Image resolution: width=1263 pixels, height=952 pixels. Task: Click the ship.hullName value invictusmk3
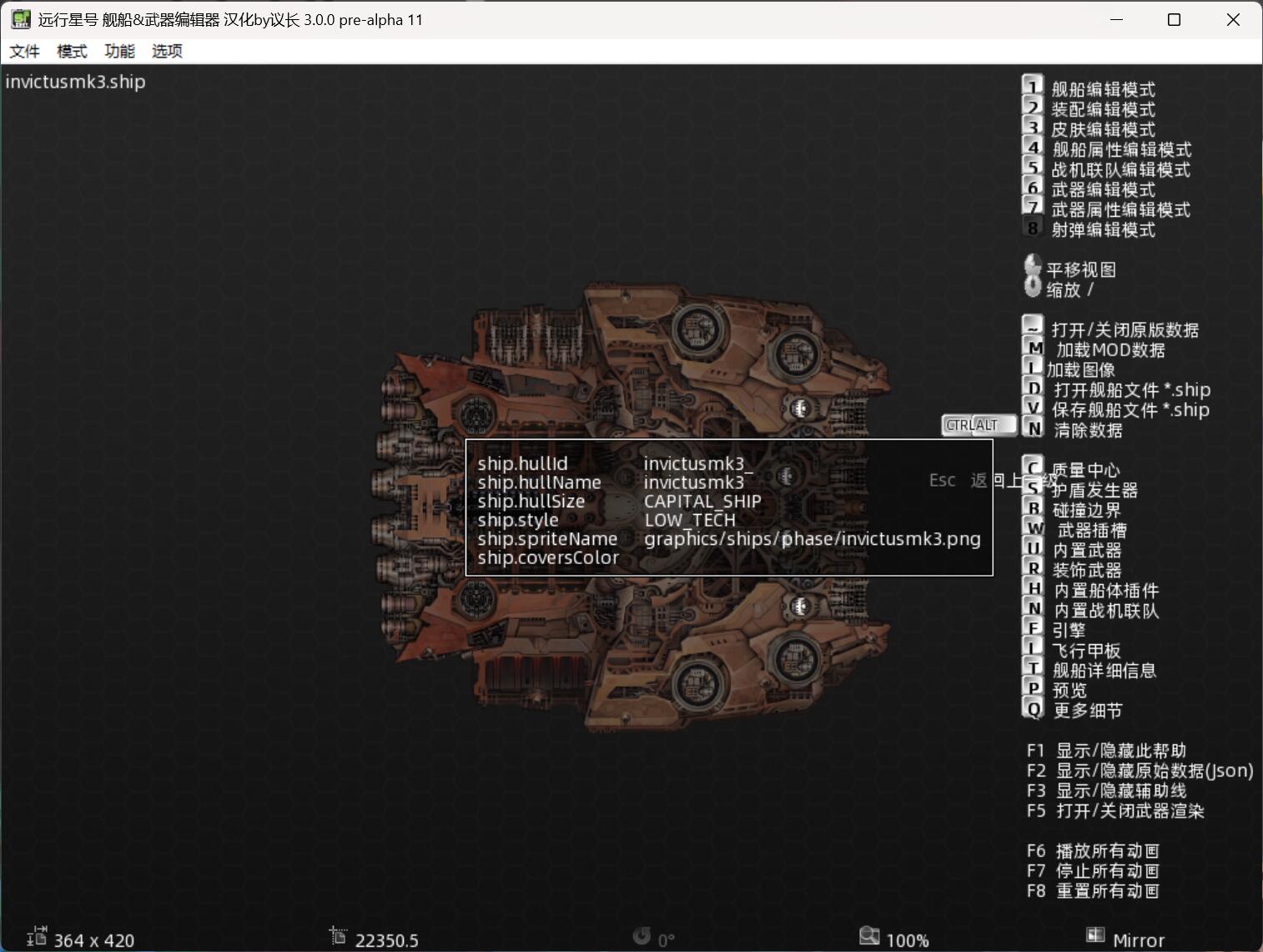(693, 482)
